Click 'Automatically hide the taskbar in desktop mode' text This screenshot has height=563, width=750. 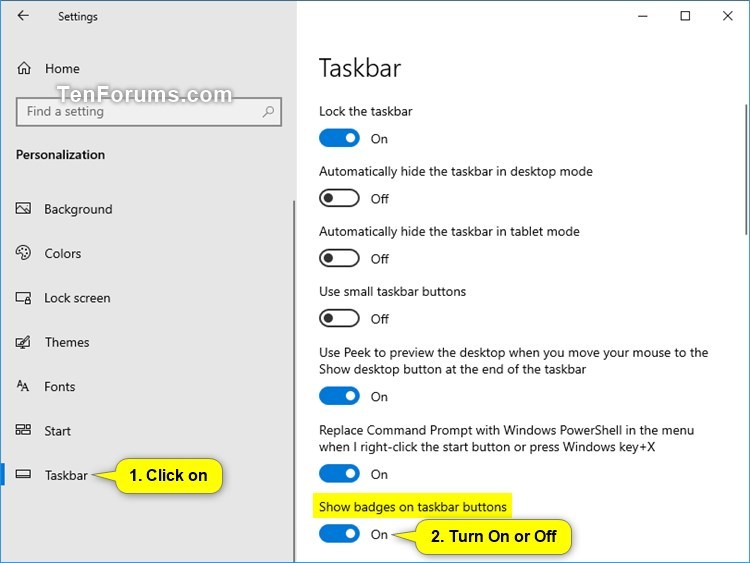(x=456, y=172)
